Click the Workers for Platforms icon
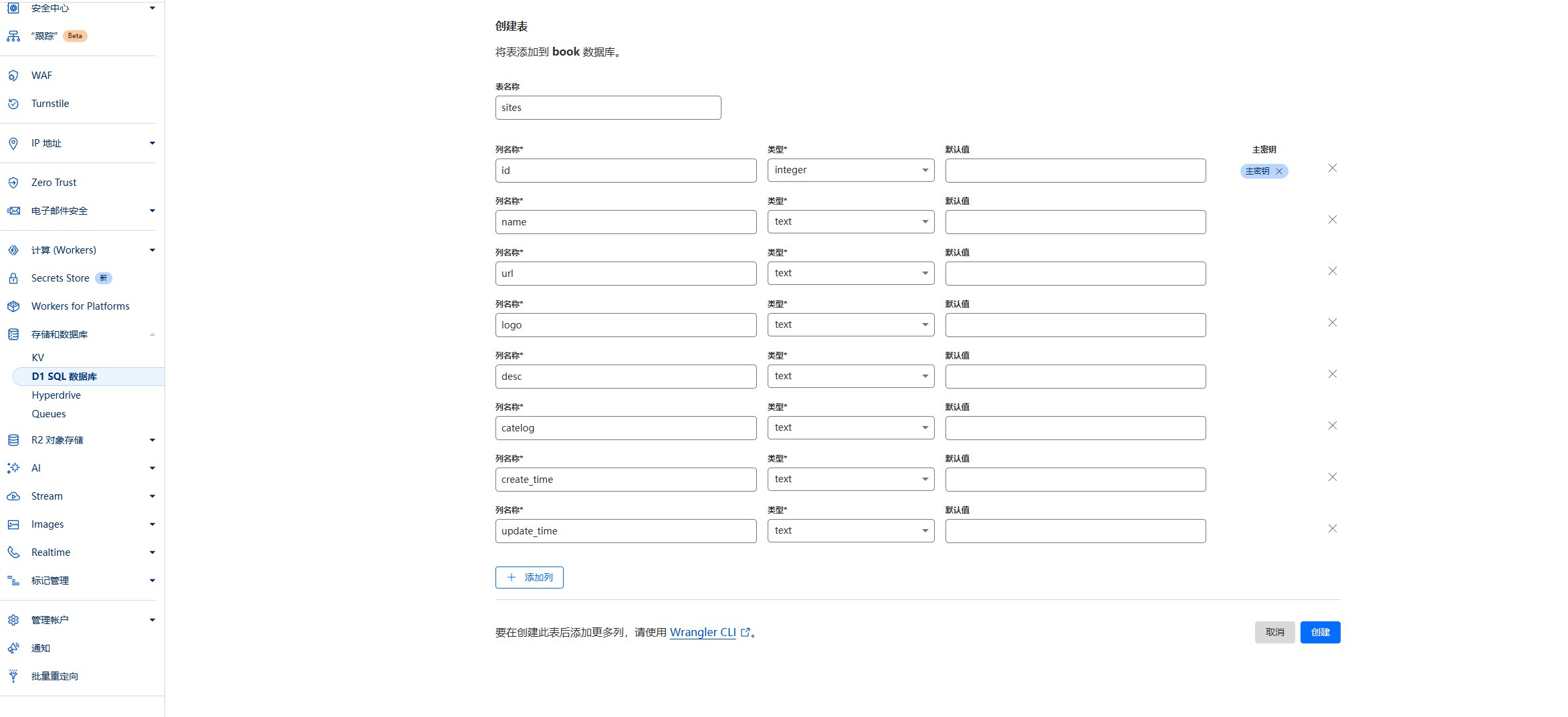The width and height of the screenshot is (1568, 717). click(x=13, y=306)
